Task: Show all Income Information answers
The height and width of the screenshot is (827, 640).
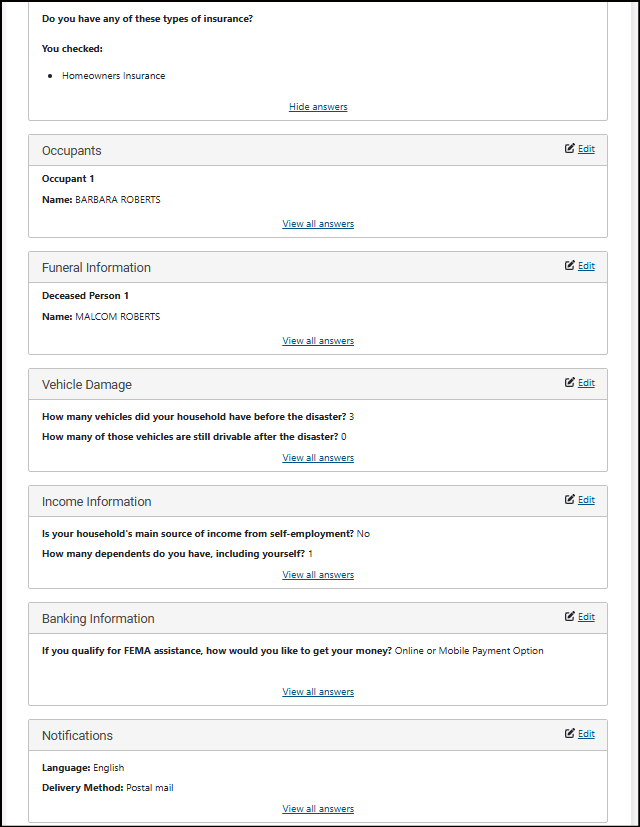Action: [x=318, y=575]
